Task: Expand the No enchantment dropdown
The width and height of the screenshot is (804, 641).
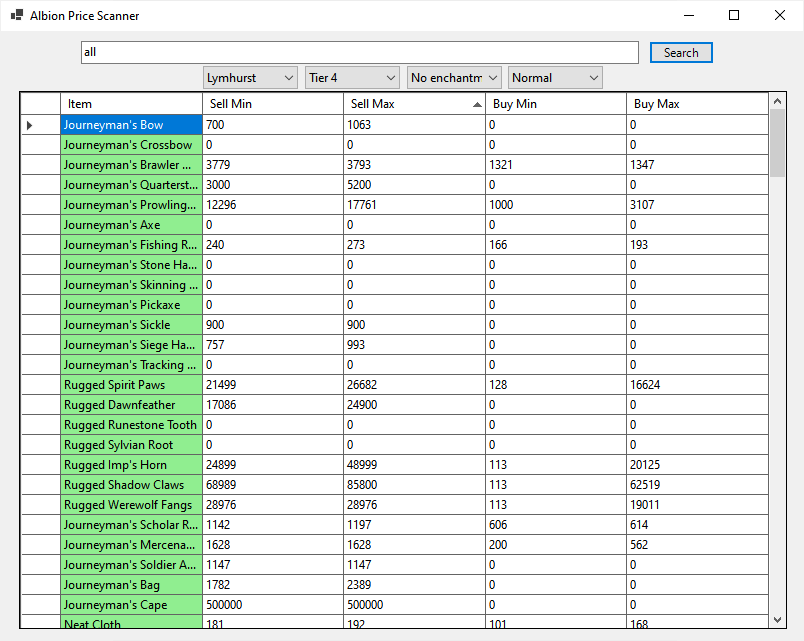Action: tap(454, 77)
